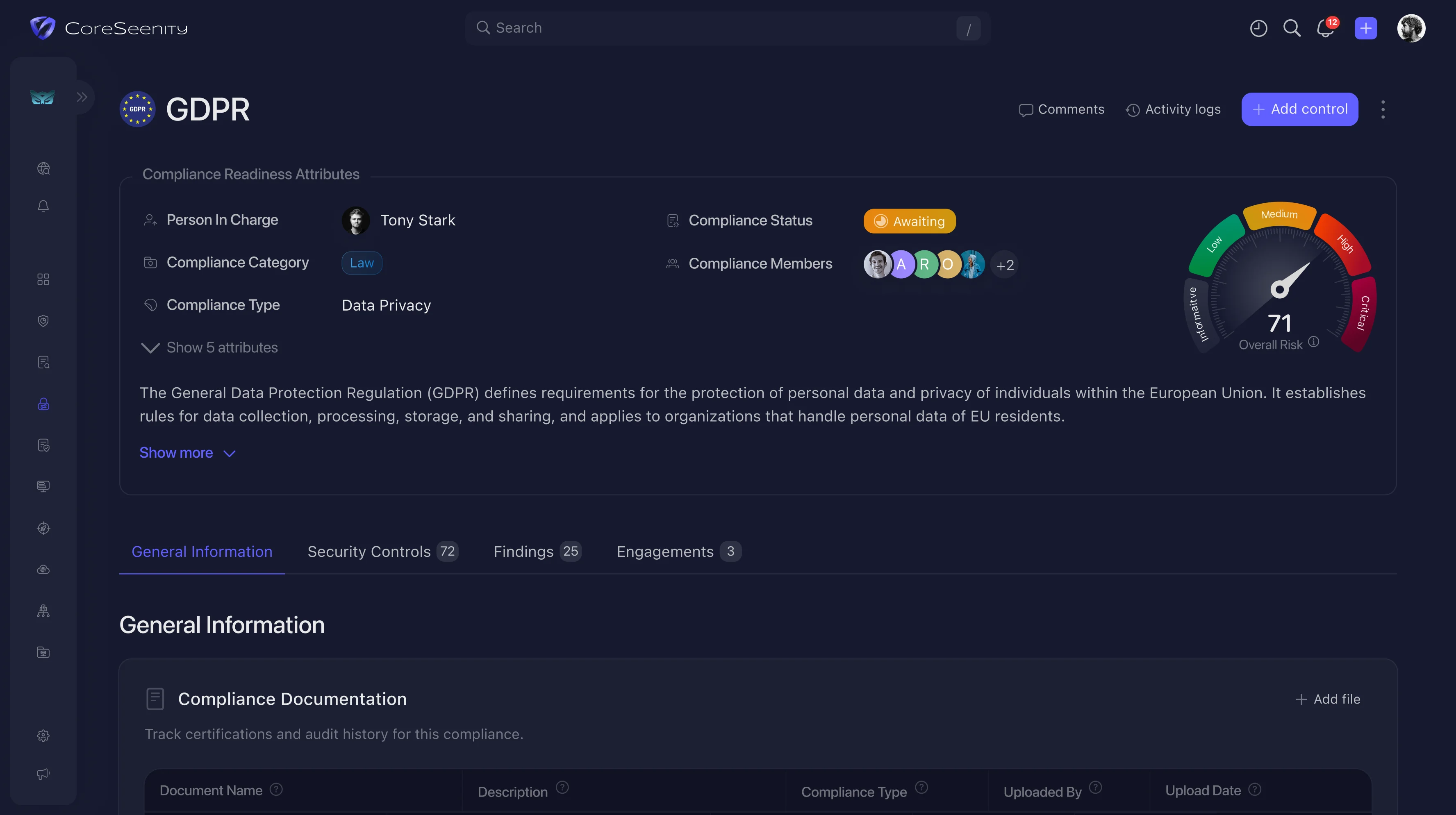Open notifications bell with 12 badge
The width and height of the screenshot is (1456, 815).
[1326, 28]
